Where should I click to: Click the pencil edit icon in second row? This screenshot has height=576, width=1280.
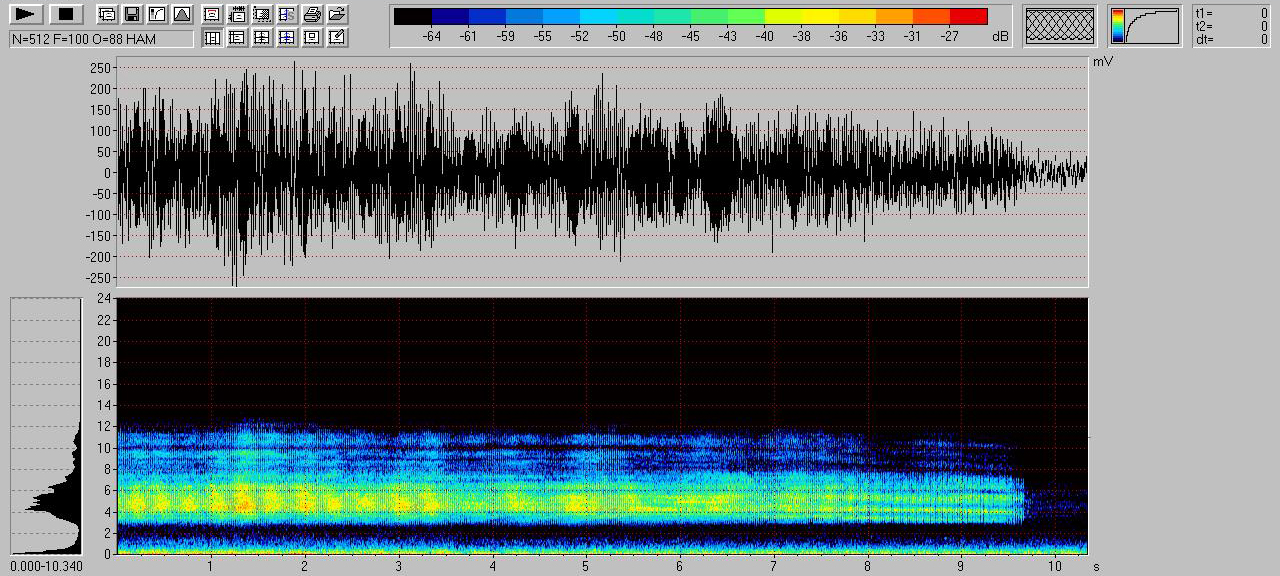tap(337, 38)
